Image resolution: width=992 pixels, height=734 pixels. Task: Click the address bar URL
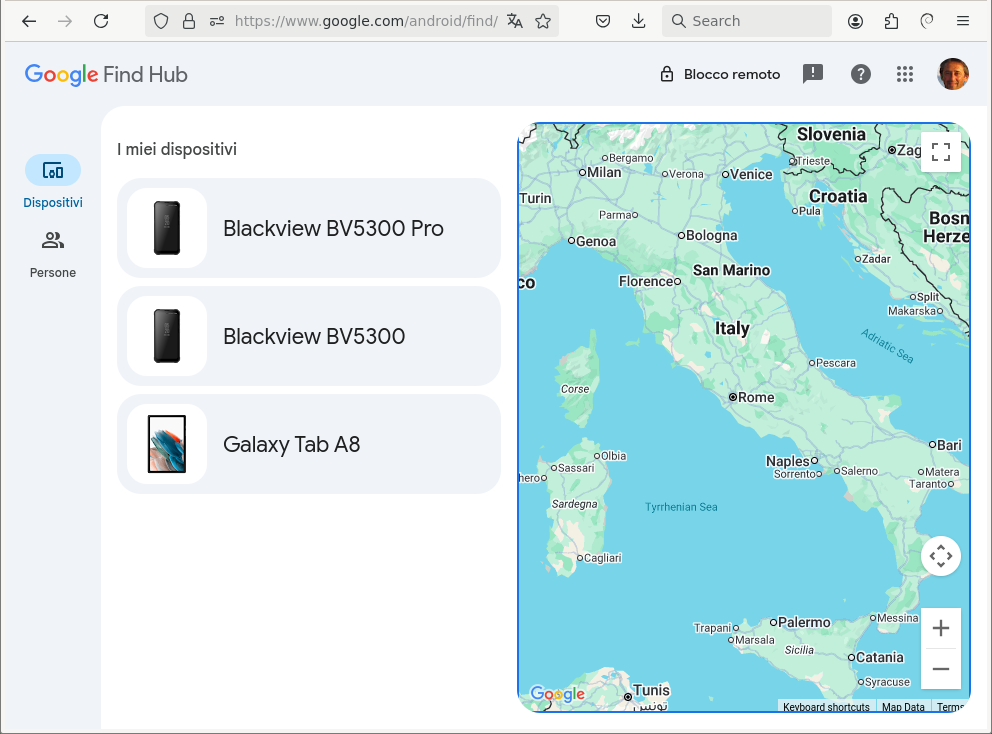[x=366, y=21]
